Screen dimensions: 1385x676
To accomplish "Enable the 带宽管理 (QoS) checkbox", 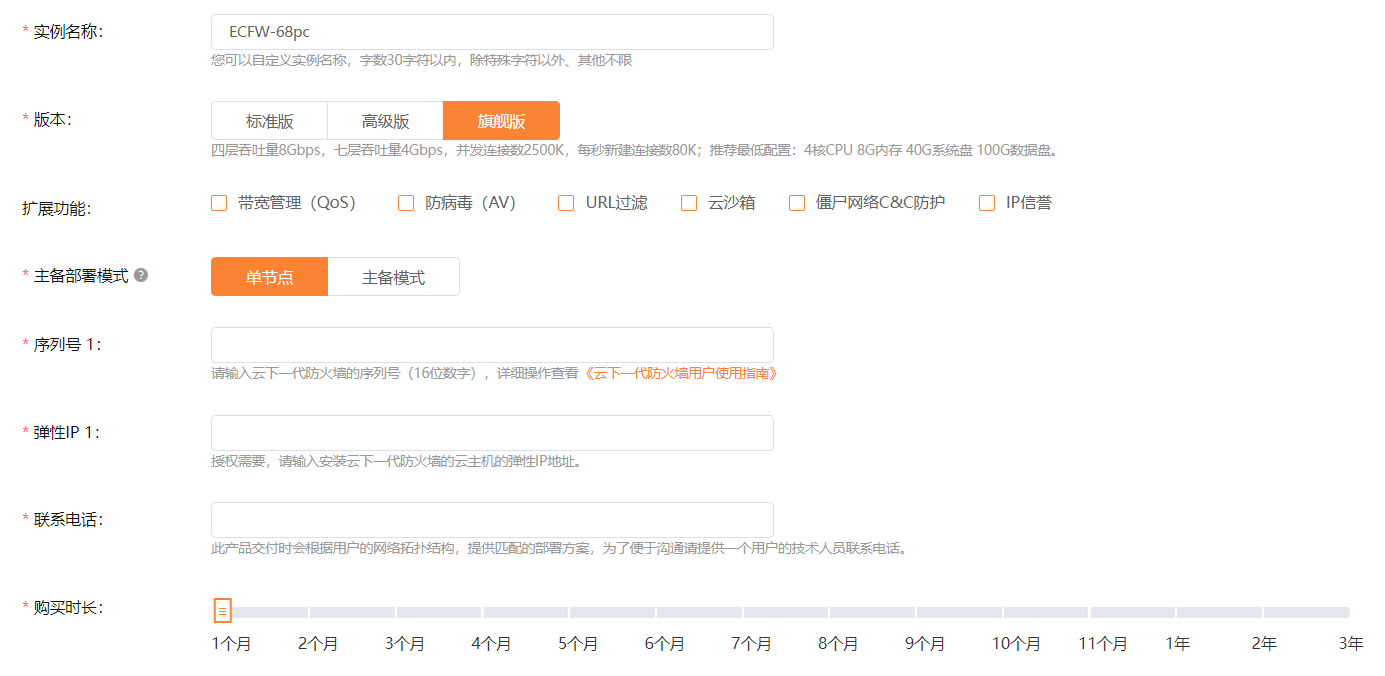I will (219, 203).
